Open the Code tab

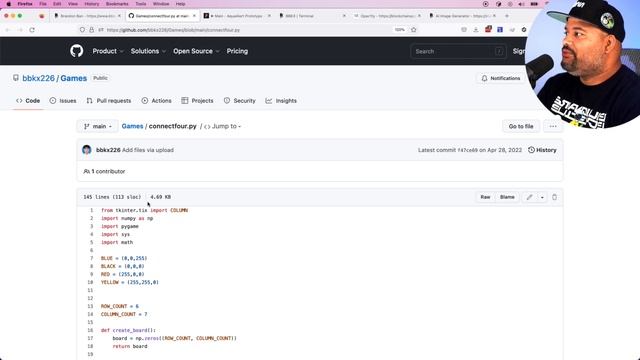click(28, 100)
